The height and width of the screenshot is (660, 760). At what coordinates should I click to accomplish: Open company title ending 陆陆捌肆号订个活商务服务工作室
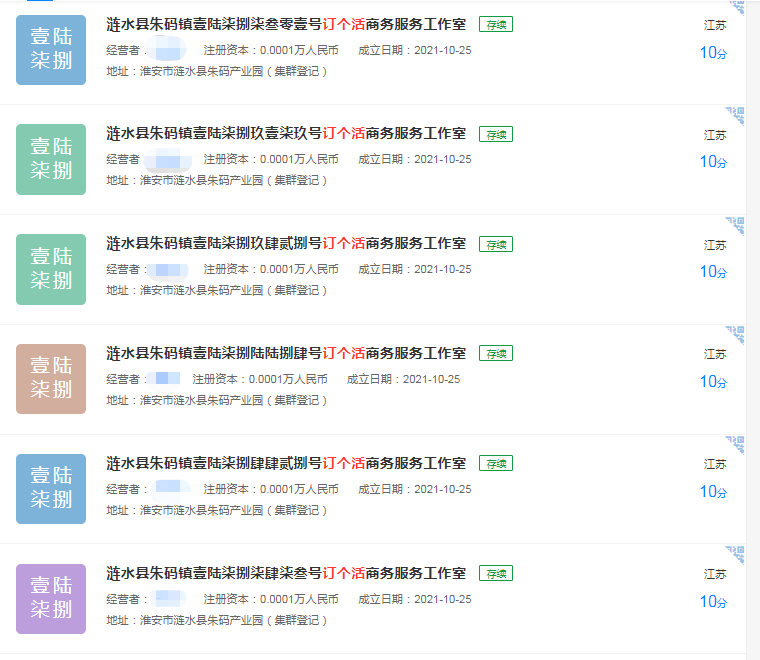[x=286, y=353]
